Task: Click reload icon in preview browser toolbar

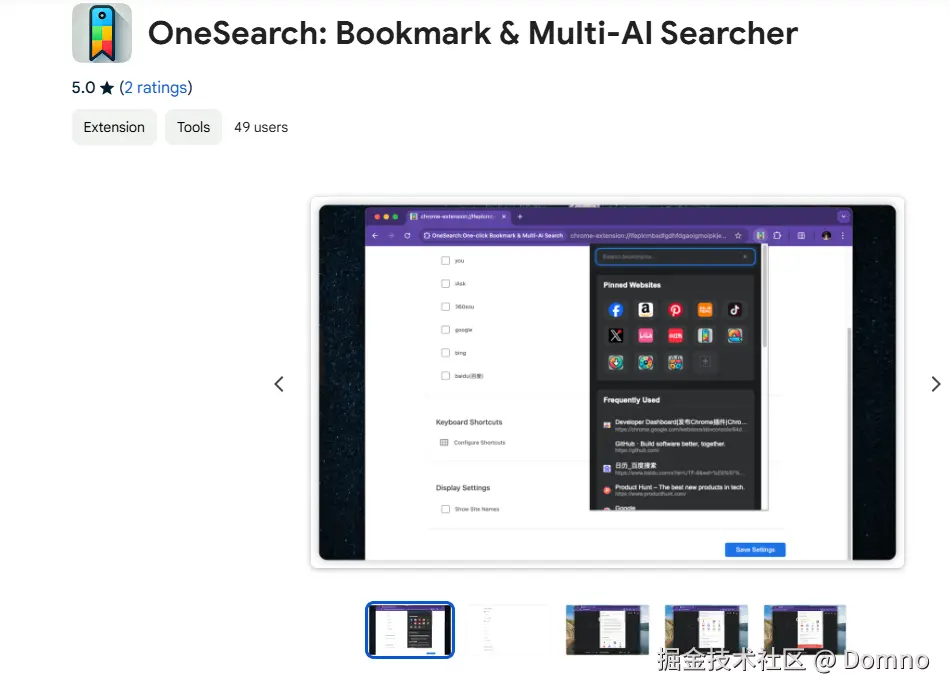Action: click(x=407, y=236)
